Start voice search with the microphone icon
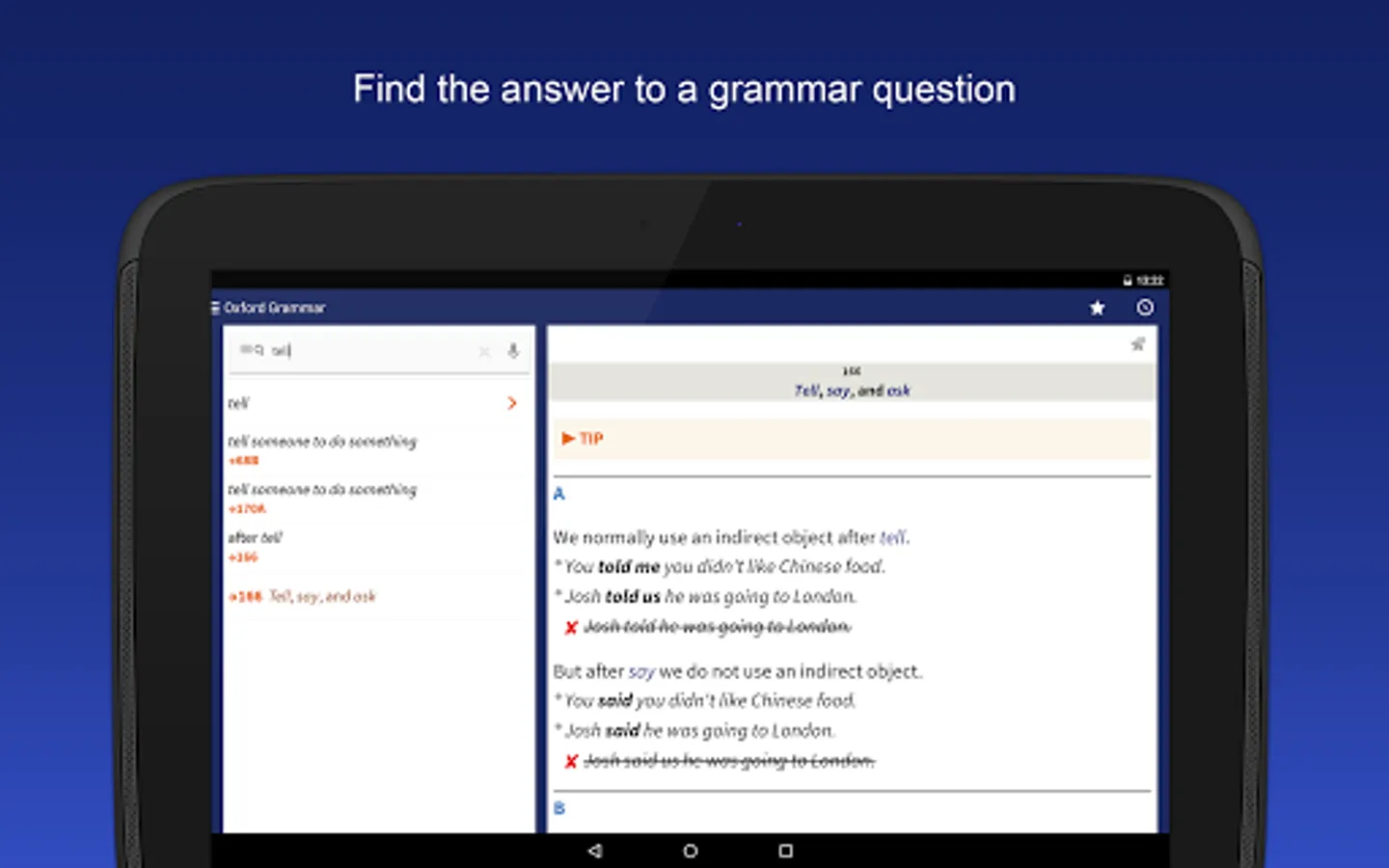This screenshot has height=868, width=1389. point(513,351)
